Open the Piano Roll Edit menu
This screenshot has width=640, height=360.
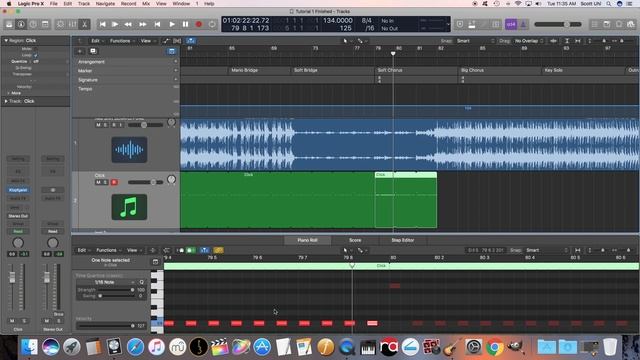point(83,250)
